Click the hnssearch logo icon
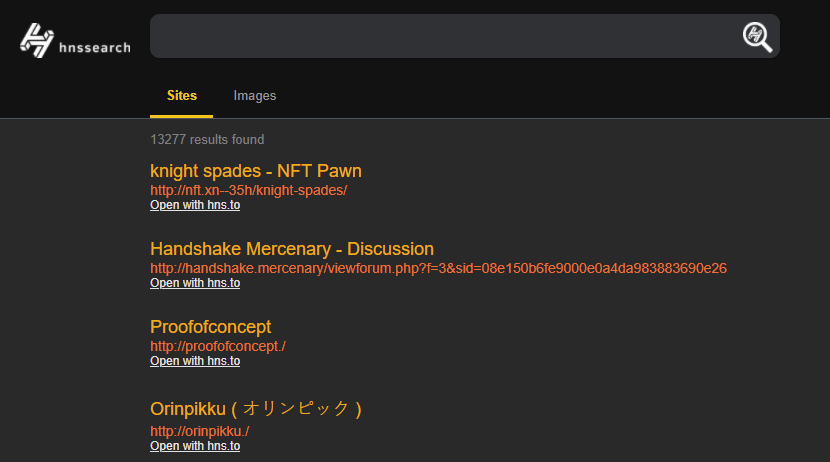The width and height of the screenshot is (830, 462). coord(37,40)
